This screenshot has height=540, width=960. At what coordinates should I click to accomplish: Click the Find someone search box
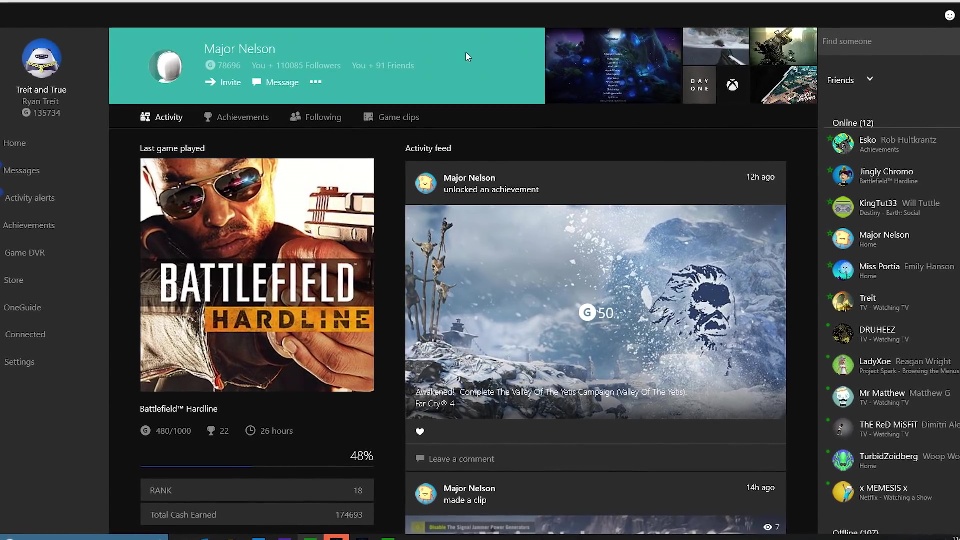coord(889,41)
